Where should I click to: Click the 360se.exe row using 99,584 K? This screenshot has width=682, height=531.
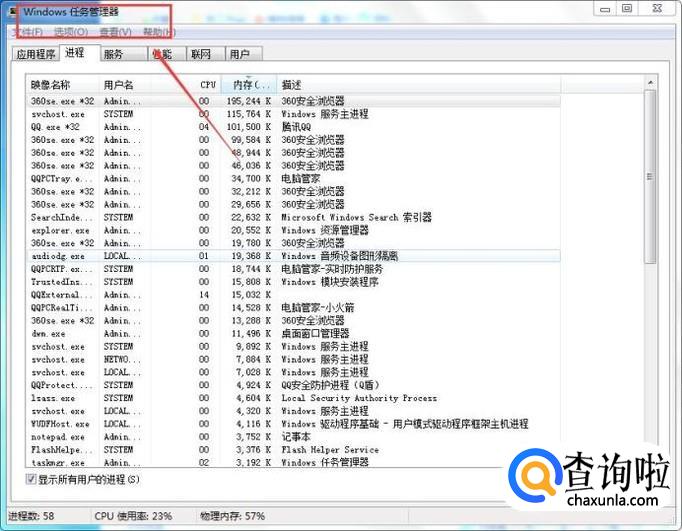(294, 140)
